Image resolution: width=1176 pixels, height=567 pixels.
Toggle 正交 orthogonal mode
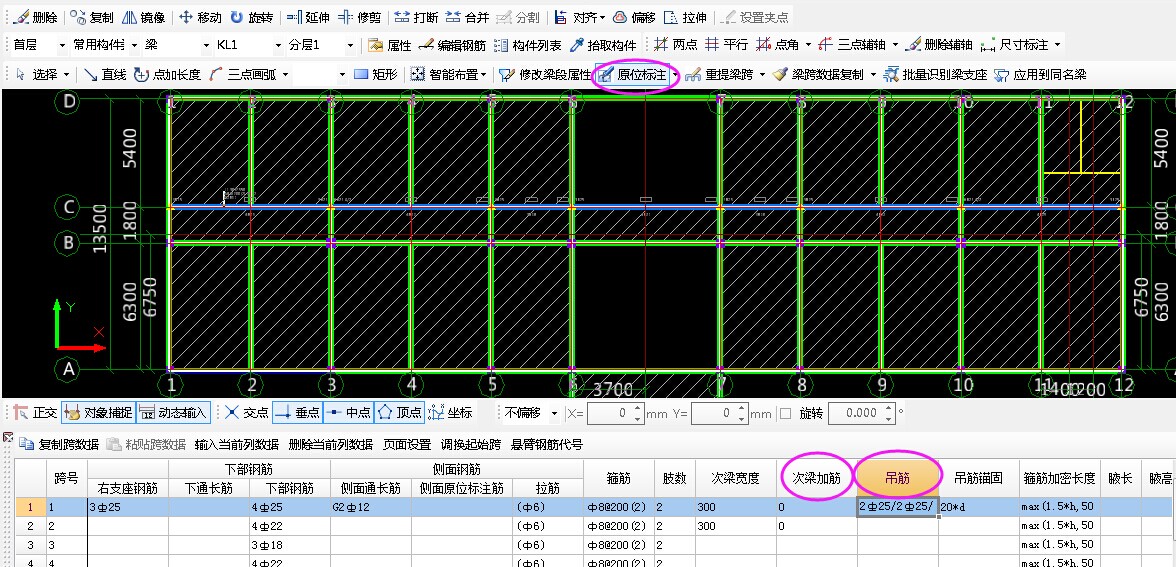[x=35, y=412]
